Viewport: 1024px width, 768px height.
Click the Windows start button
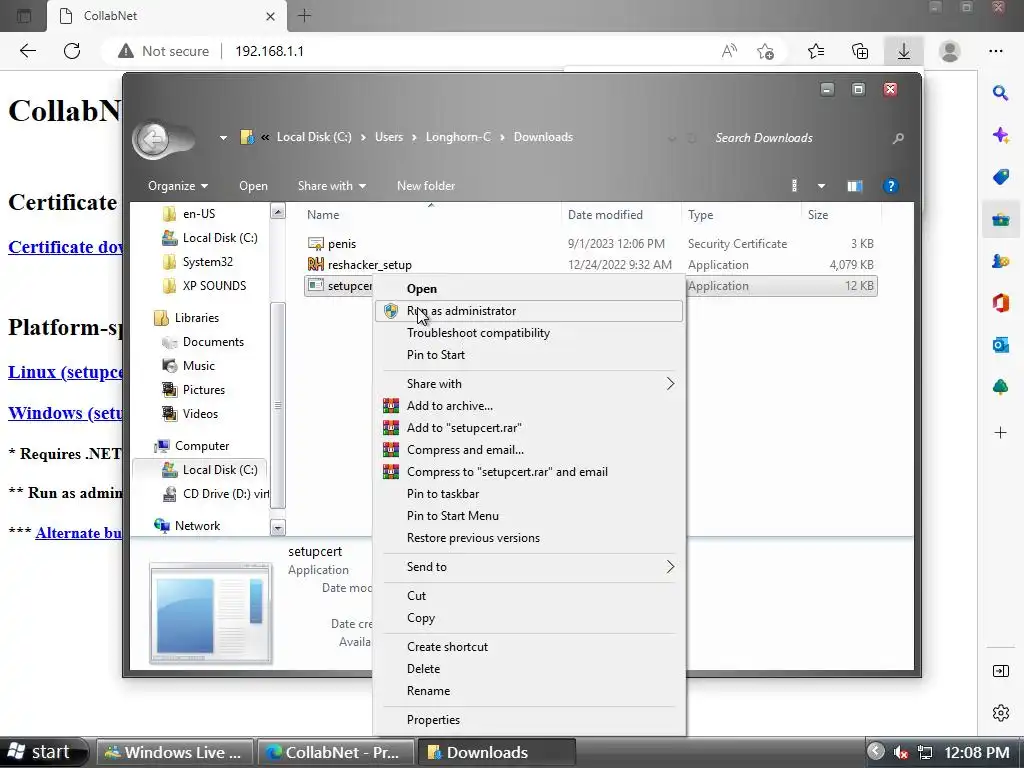(42, 752)
